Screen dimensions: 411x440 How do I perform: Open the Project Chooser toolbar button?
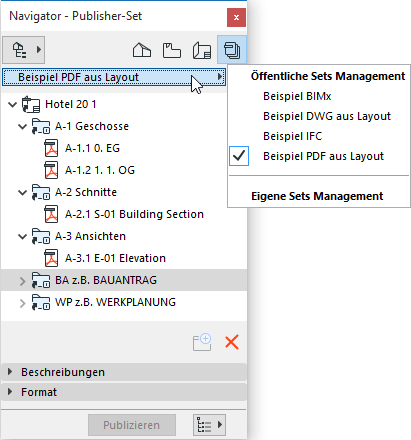coord(24,50)
